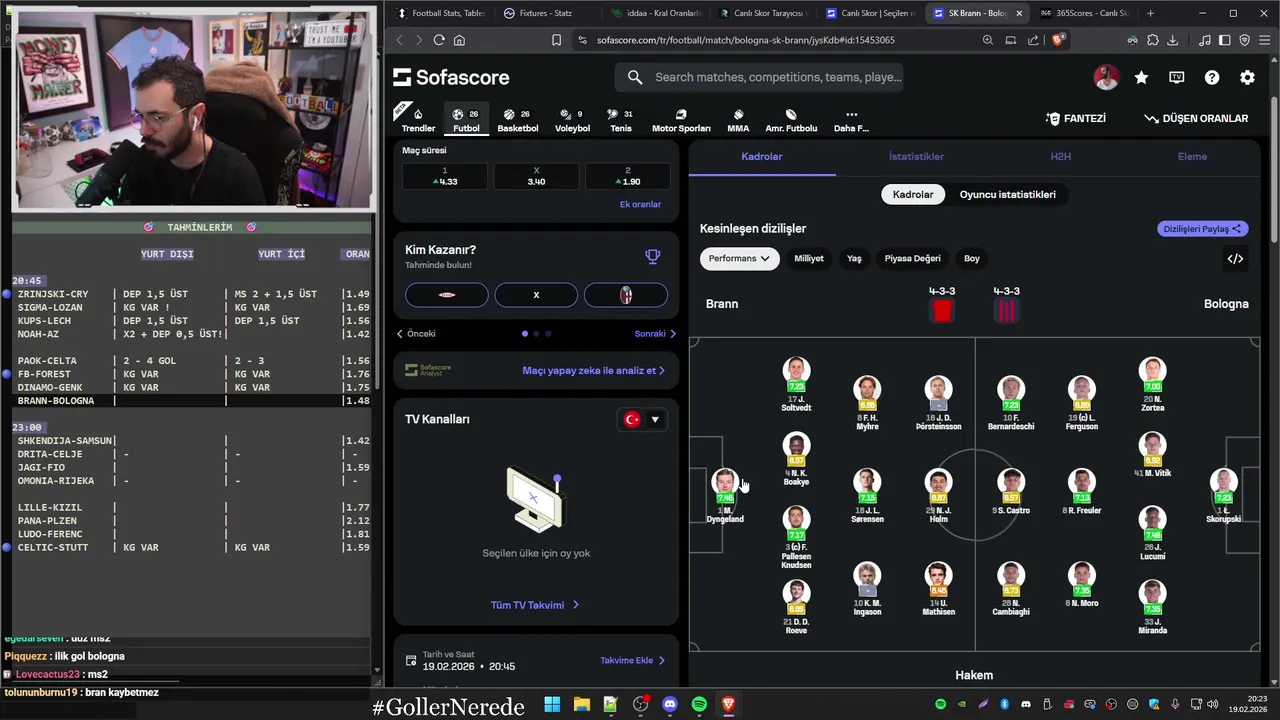
Task: Open Spotify from the taskbar
Action: (x=699, y=704)
